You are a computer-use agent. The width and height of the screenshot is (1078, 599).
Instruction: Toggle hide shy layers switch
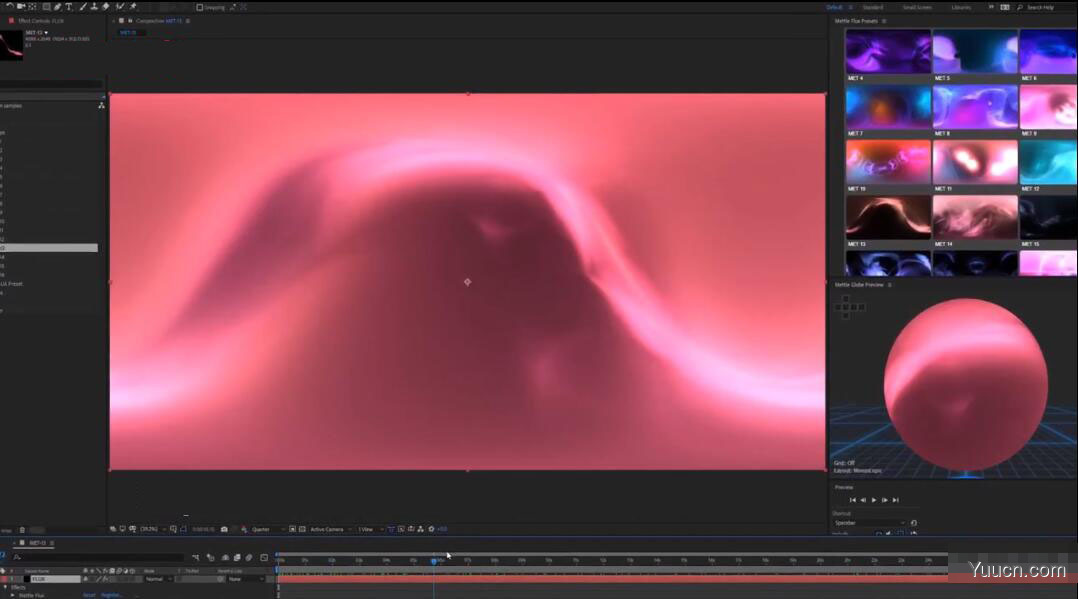click(x=225, y=558)
